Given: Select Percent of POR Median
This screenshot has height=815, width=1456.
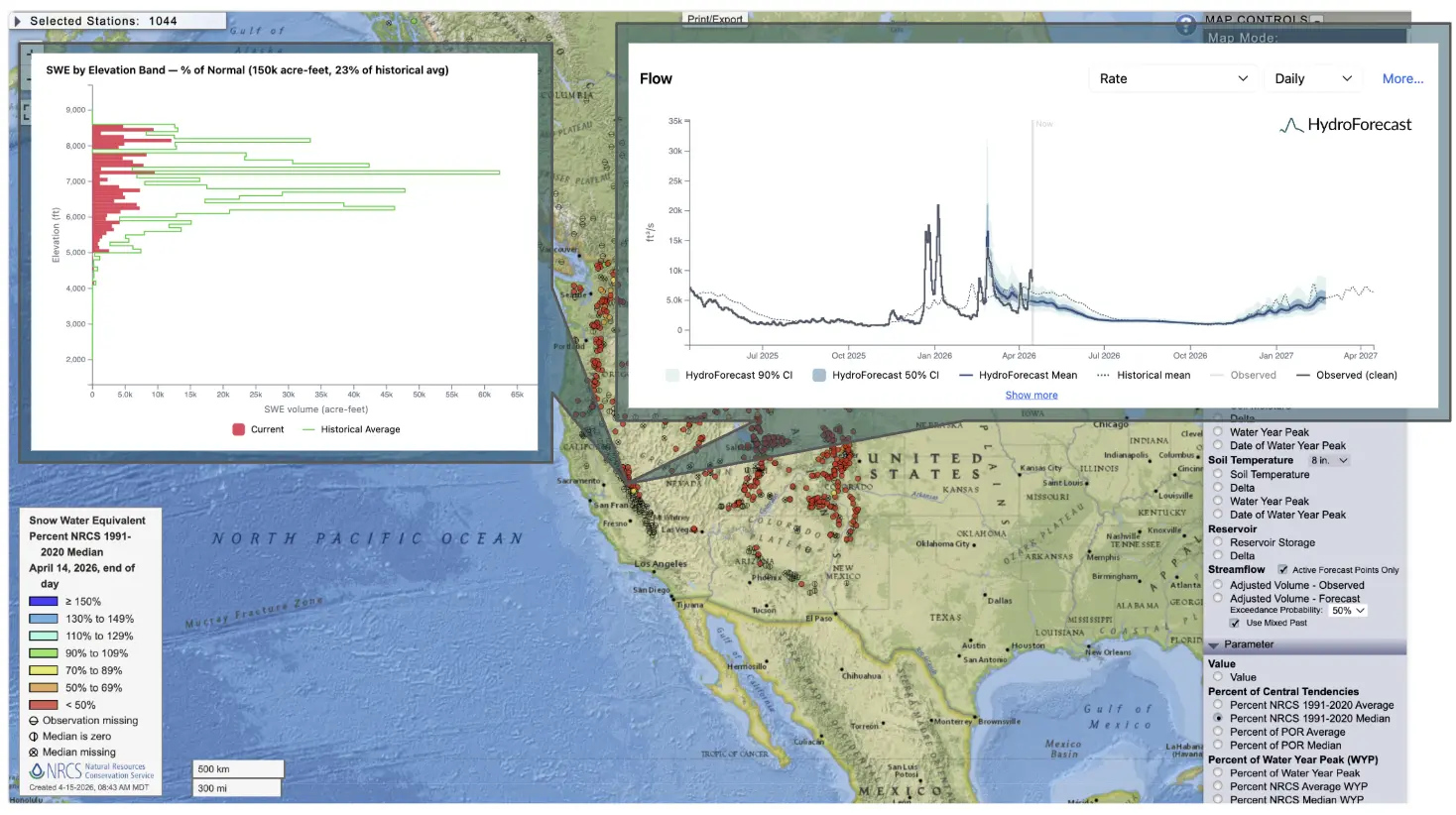Looking at the screenshot, I should click(x=1218, y=746).
